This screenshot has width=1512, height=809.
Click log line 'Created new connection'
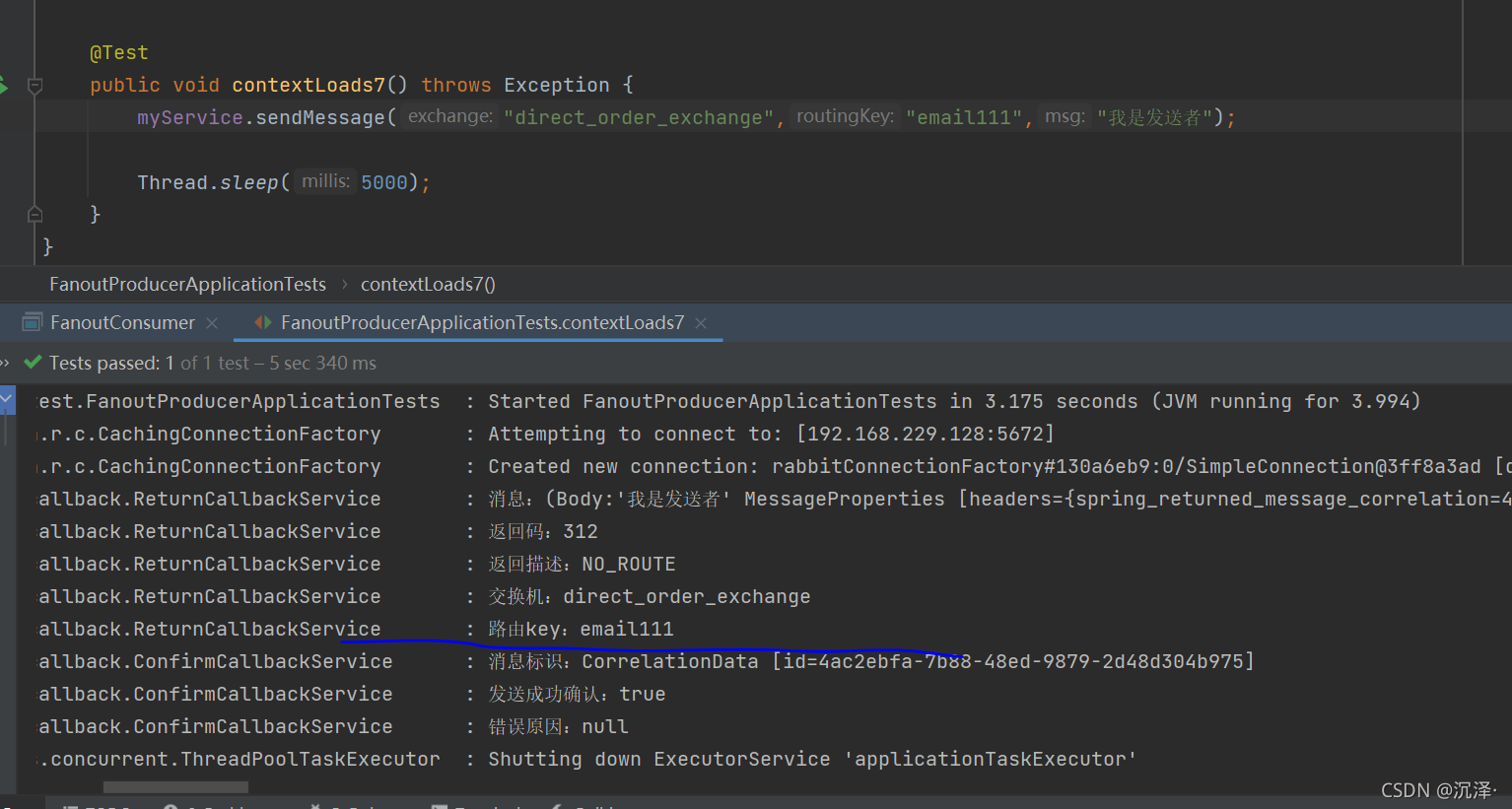[x=999, y=466]
